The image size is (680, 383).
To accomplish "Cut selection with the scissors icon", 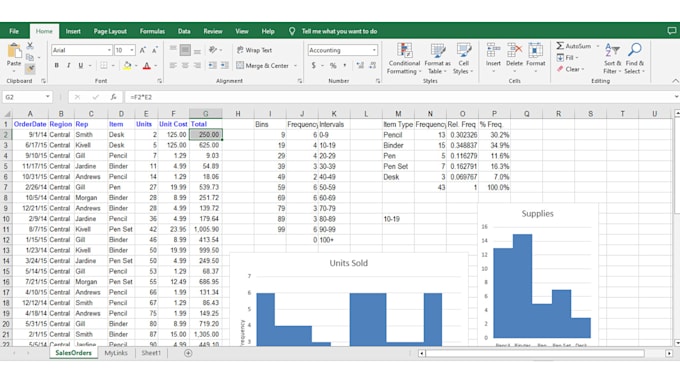I will tap(30, 46).
